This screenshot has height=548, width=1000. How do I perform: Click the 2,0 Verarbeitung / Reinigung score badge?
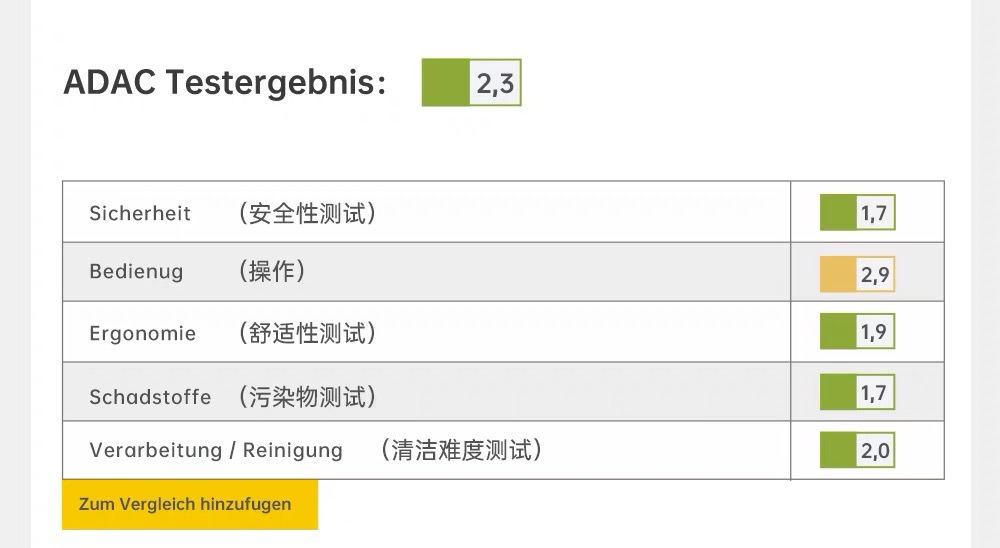(857, 451)
